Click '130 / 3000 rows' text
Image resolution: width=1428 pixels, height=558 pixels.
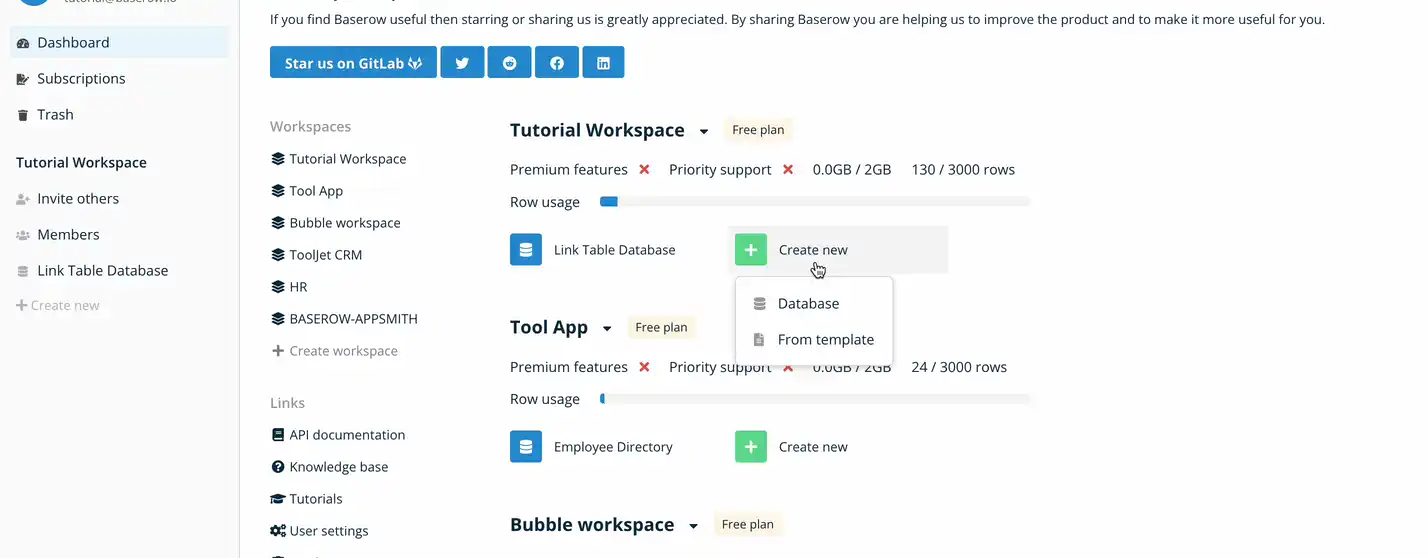pos(963,170)
